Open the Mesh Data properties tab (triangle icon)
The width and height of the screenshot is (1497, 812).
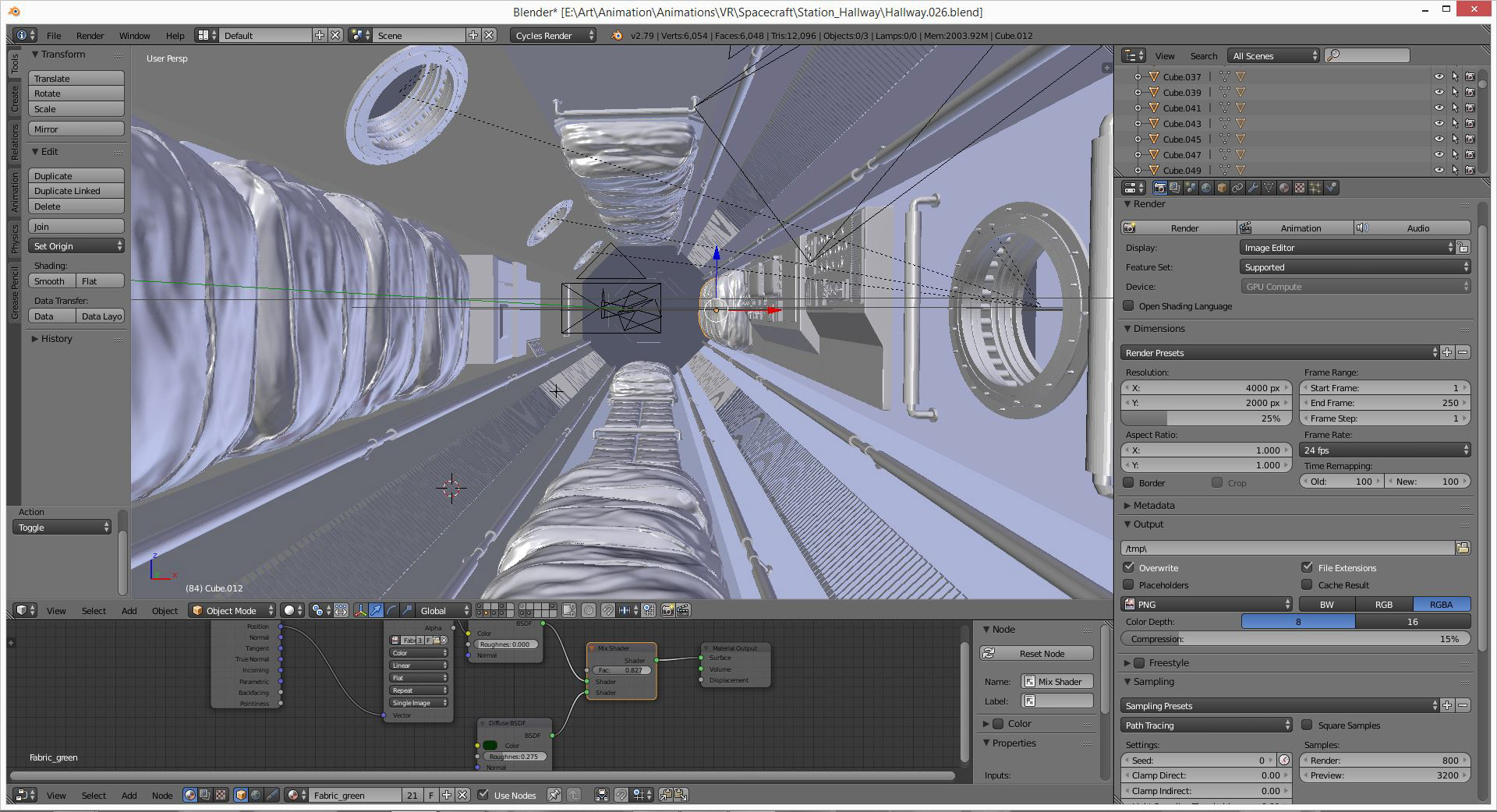tap(1269, 188)
